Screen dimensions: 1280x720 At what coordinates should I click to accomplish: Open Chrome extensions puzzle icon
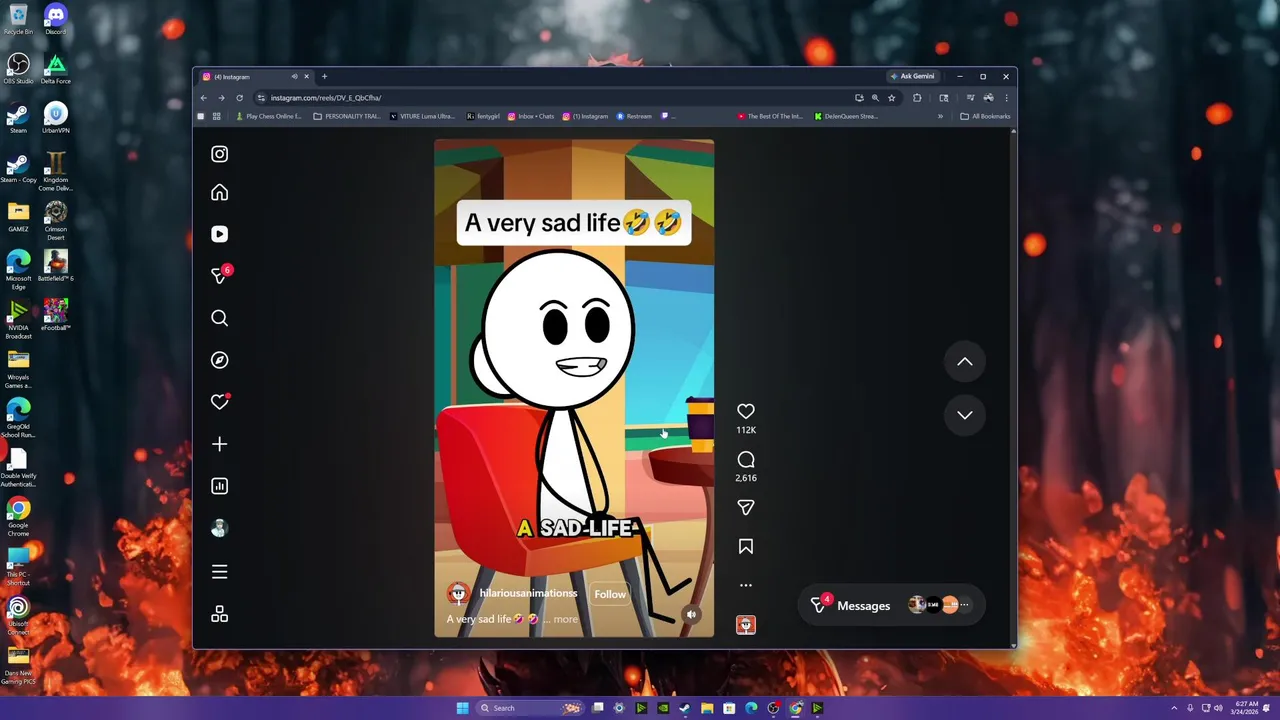[917, 98]
